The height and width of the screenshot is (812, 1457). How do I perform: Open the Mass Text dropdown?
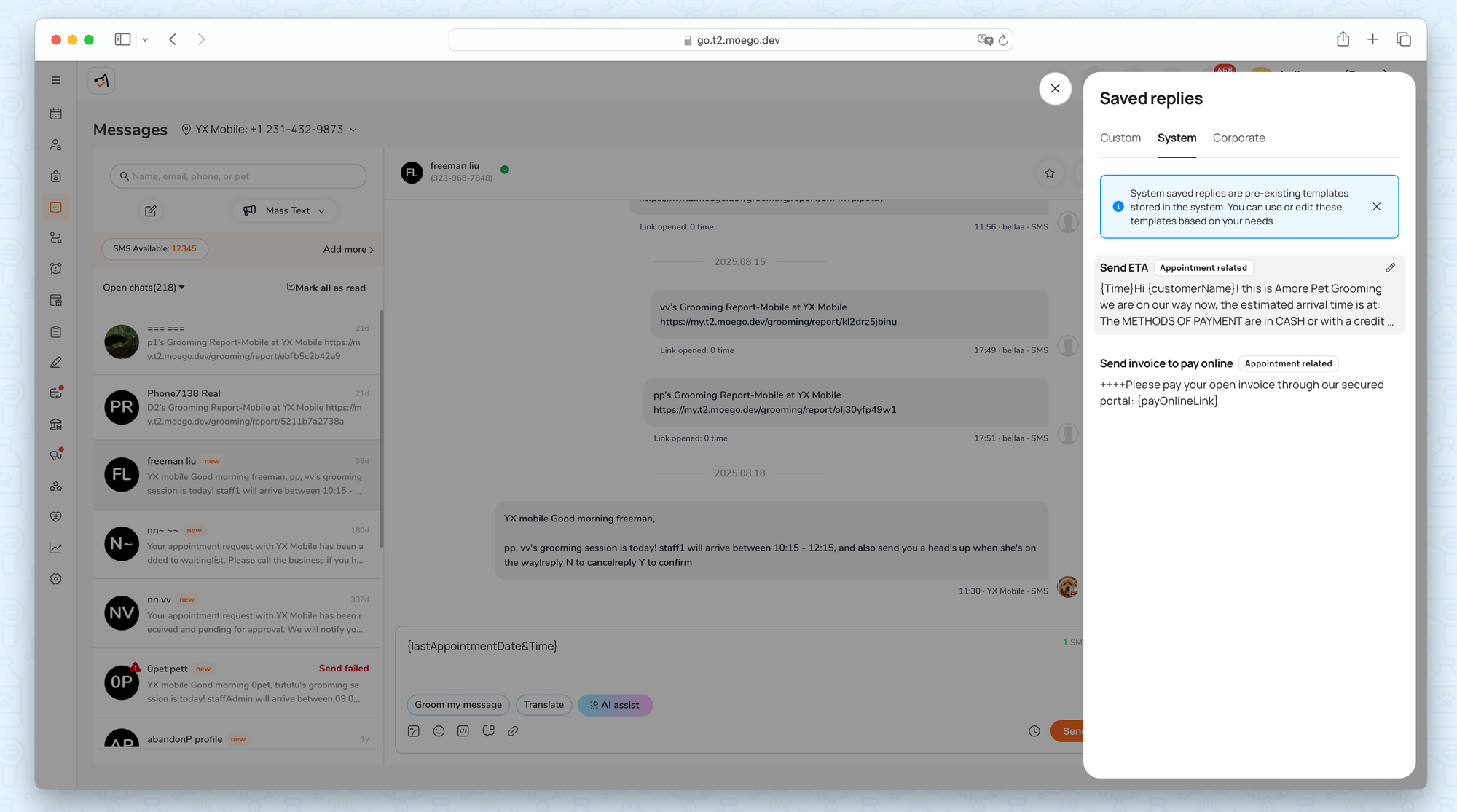pyautogui.click(x=285, y=211)
